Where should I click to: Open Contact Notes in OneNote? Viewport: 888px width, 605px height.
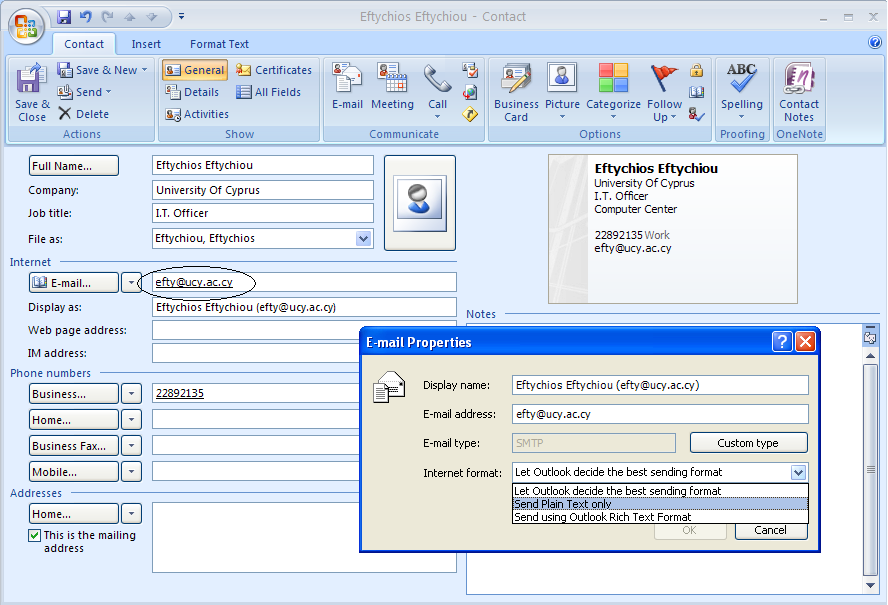point(799,92)
